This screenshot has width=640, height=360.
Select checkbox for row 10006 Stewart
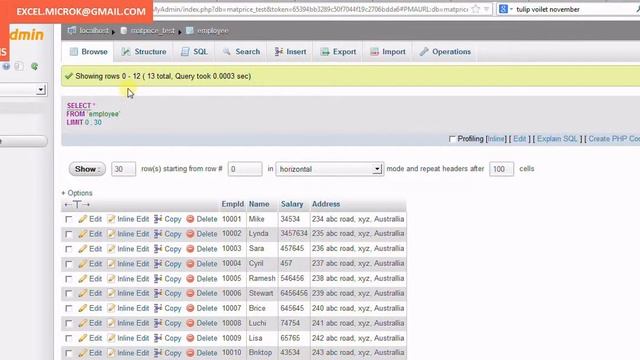pyautogui.click(x=69, y=293)
